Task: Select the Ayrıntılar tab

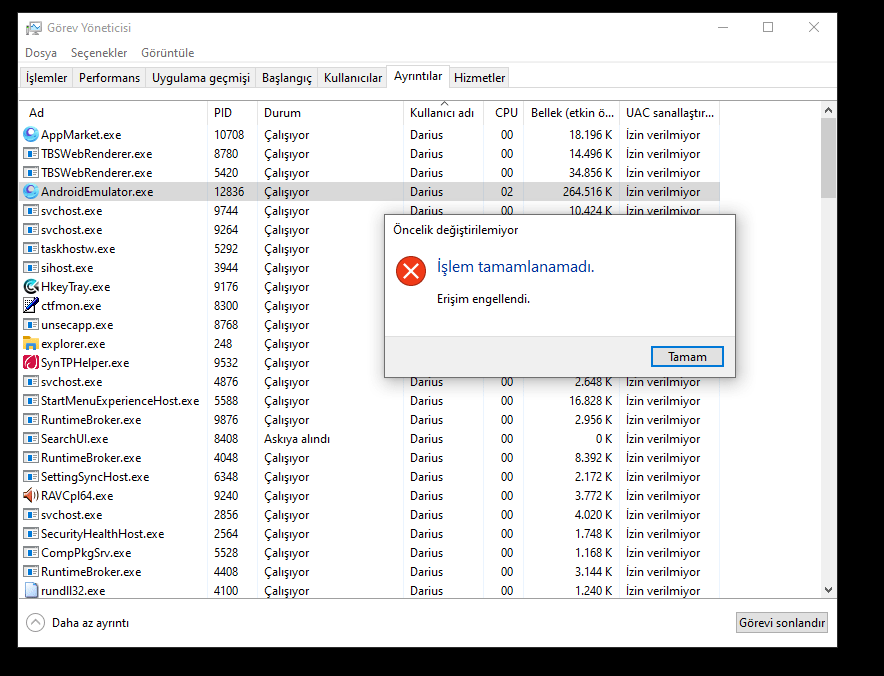Action: pos(418,76)
